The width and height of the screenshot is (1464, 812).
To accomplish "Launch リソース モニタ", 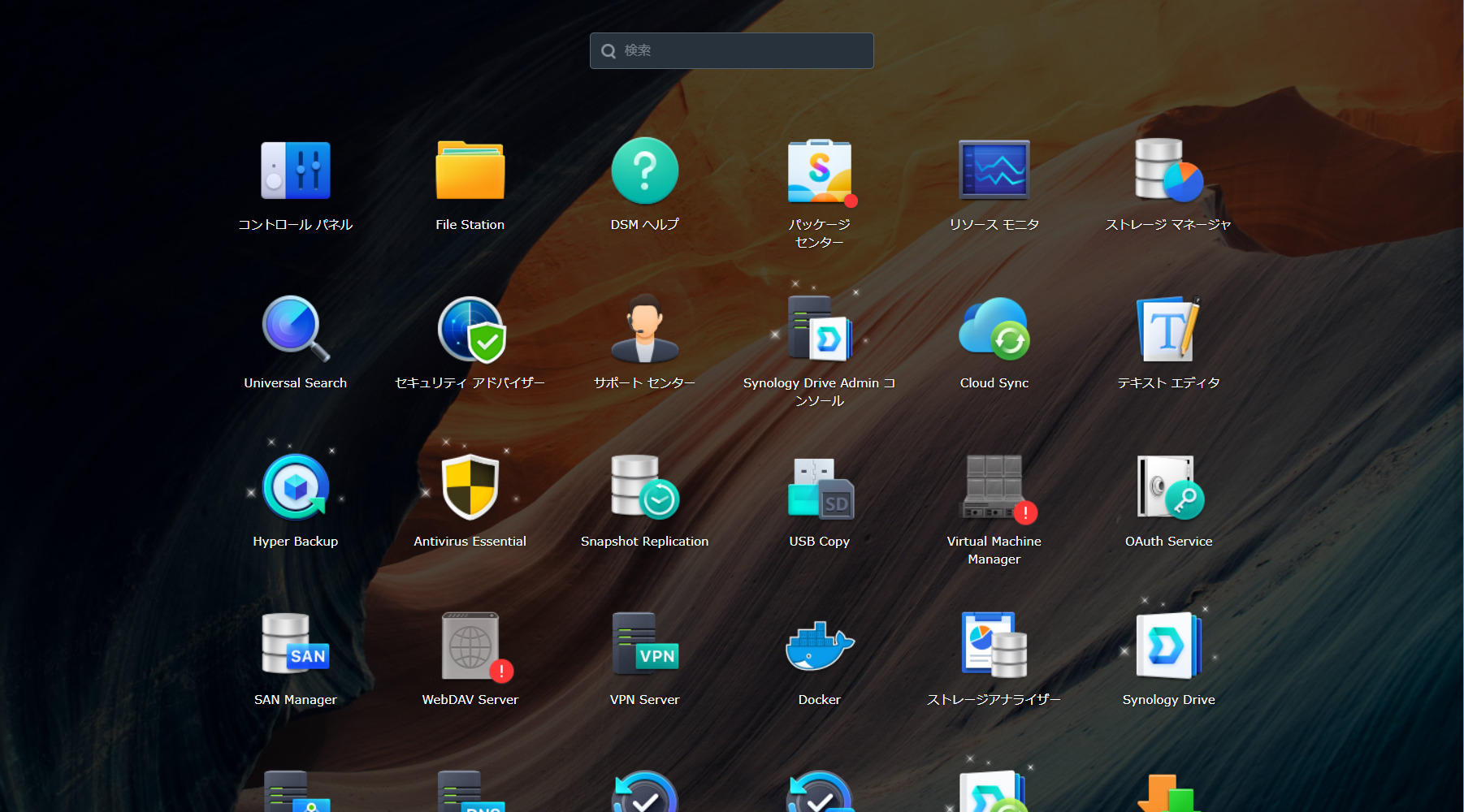I will pyautogui.click(x=994, y=171).
